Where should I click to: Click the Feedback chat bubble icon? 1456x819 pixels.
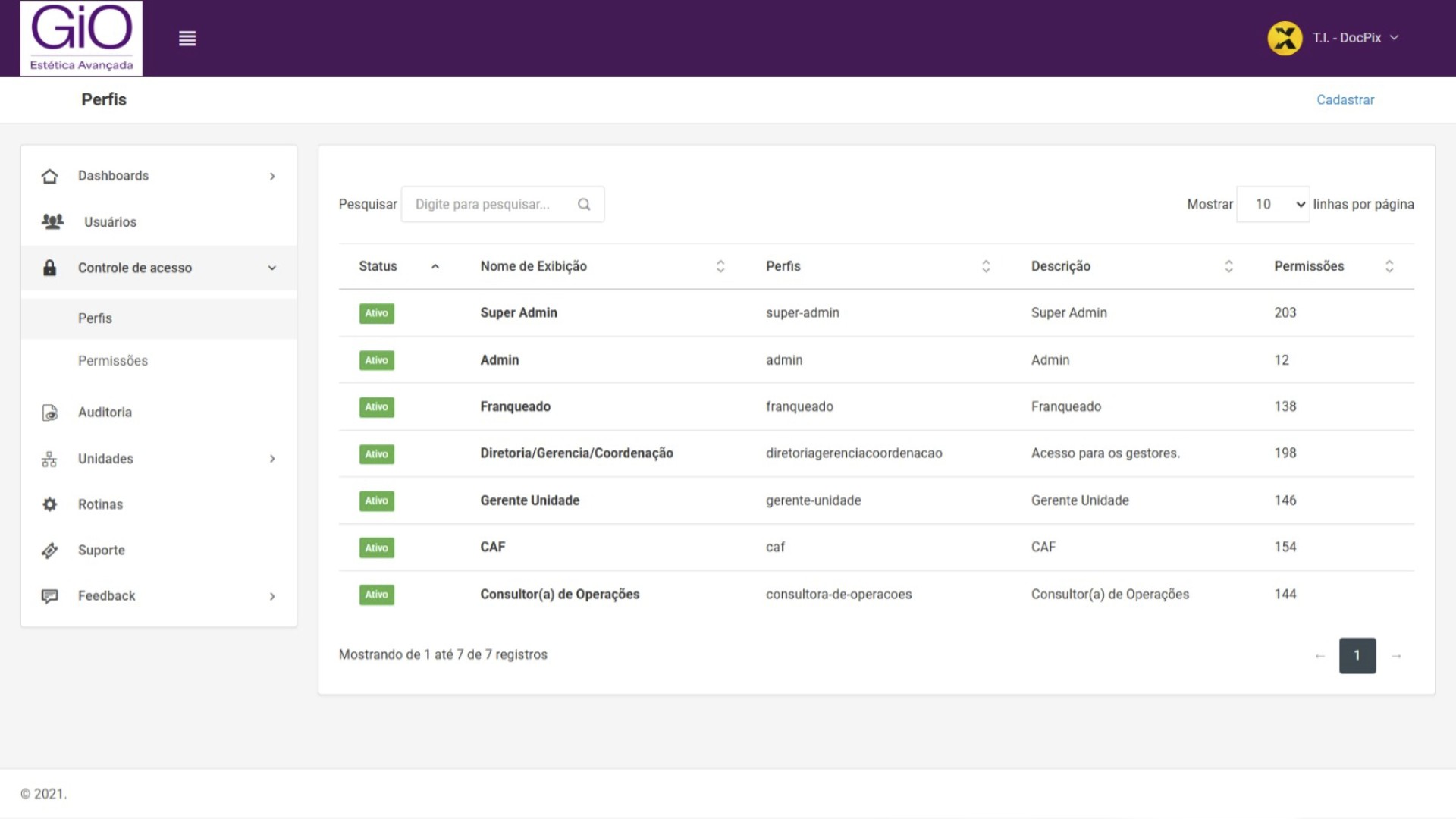coord(50,596)
